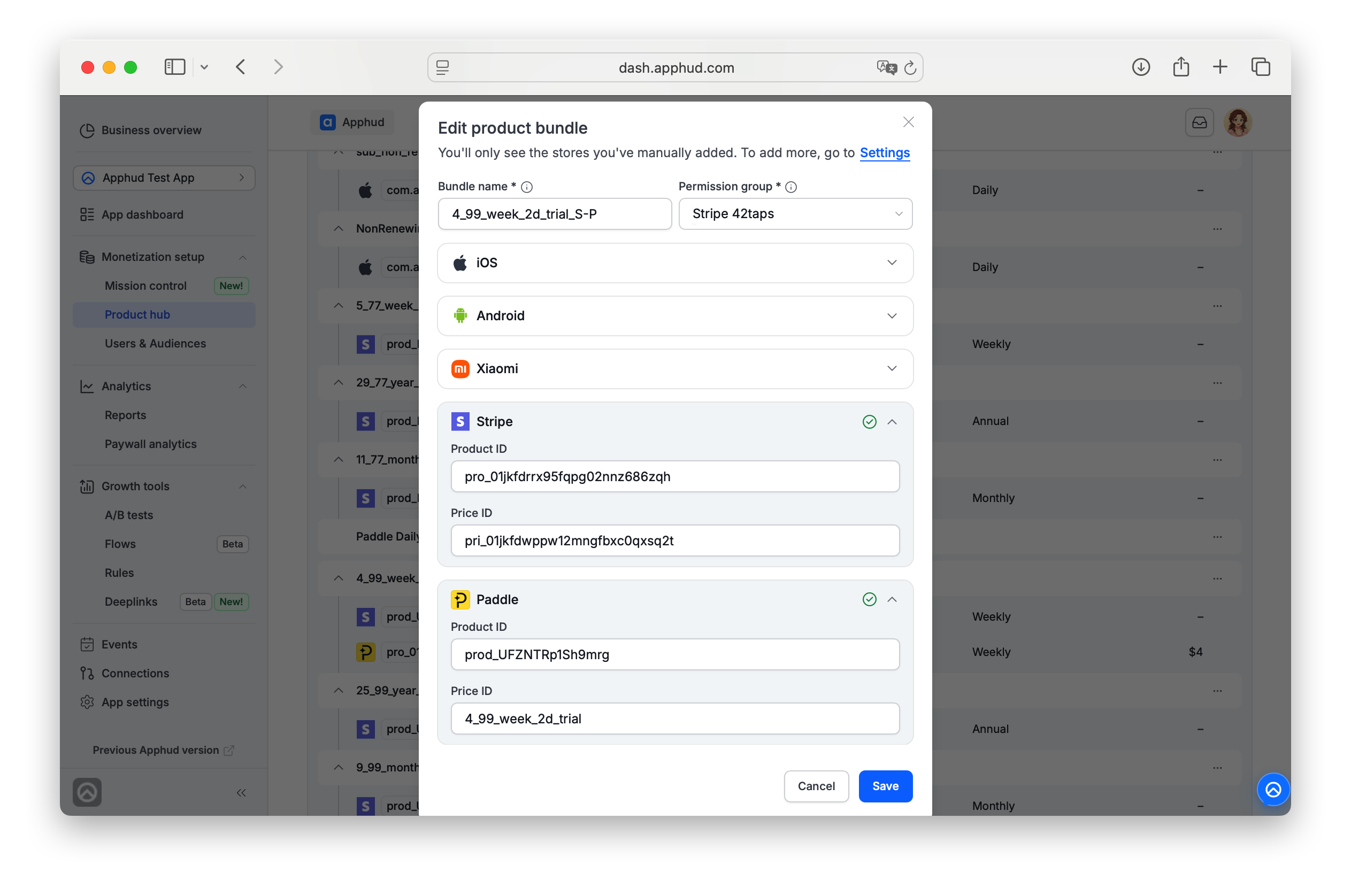Toggle the Safari sidebar
Viewport: 1351px width, 896px height.
pyautogui.click(x=174, y=67)
